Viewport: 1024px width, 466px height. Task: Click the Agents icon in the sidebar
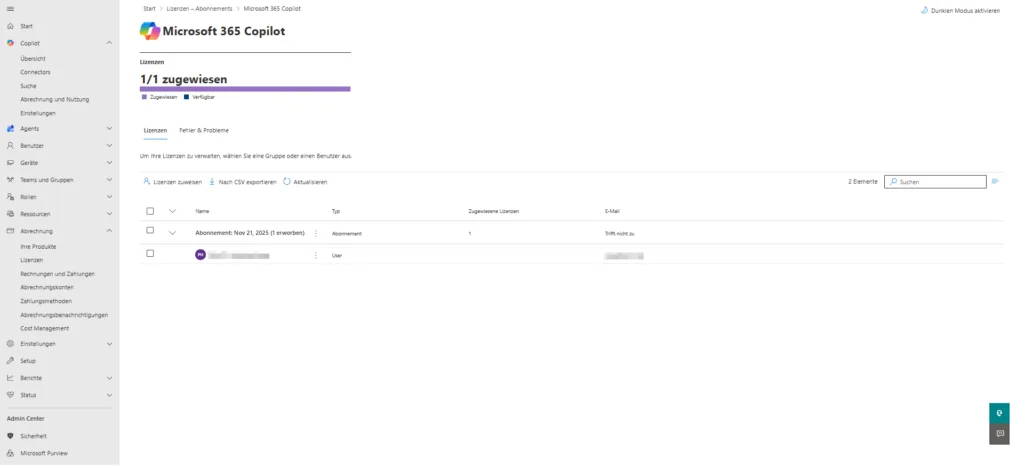10,129
